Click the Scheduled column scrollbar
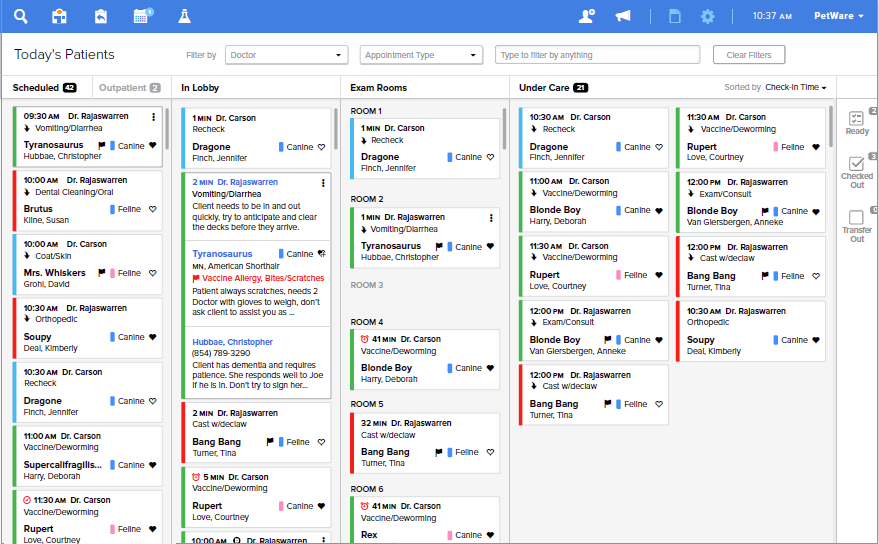 coord(166,129)
